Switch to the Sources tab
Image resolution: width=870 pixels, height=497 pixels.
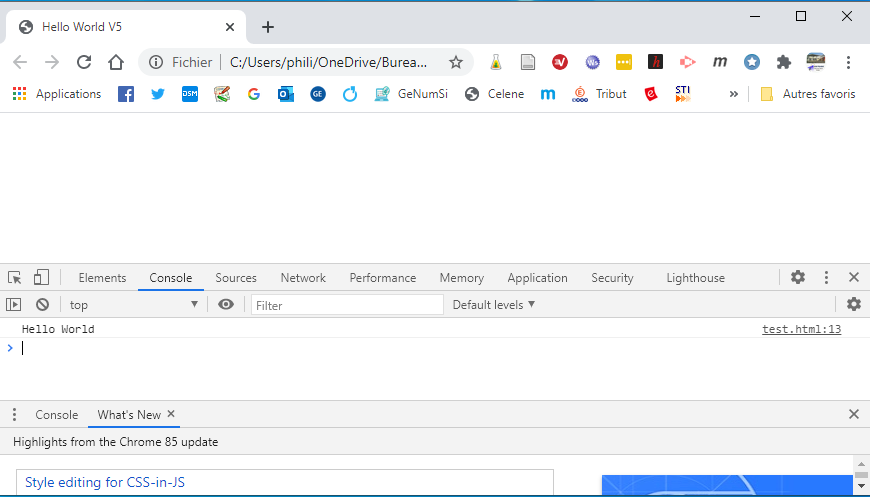(236, 278)
